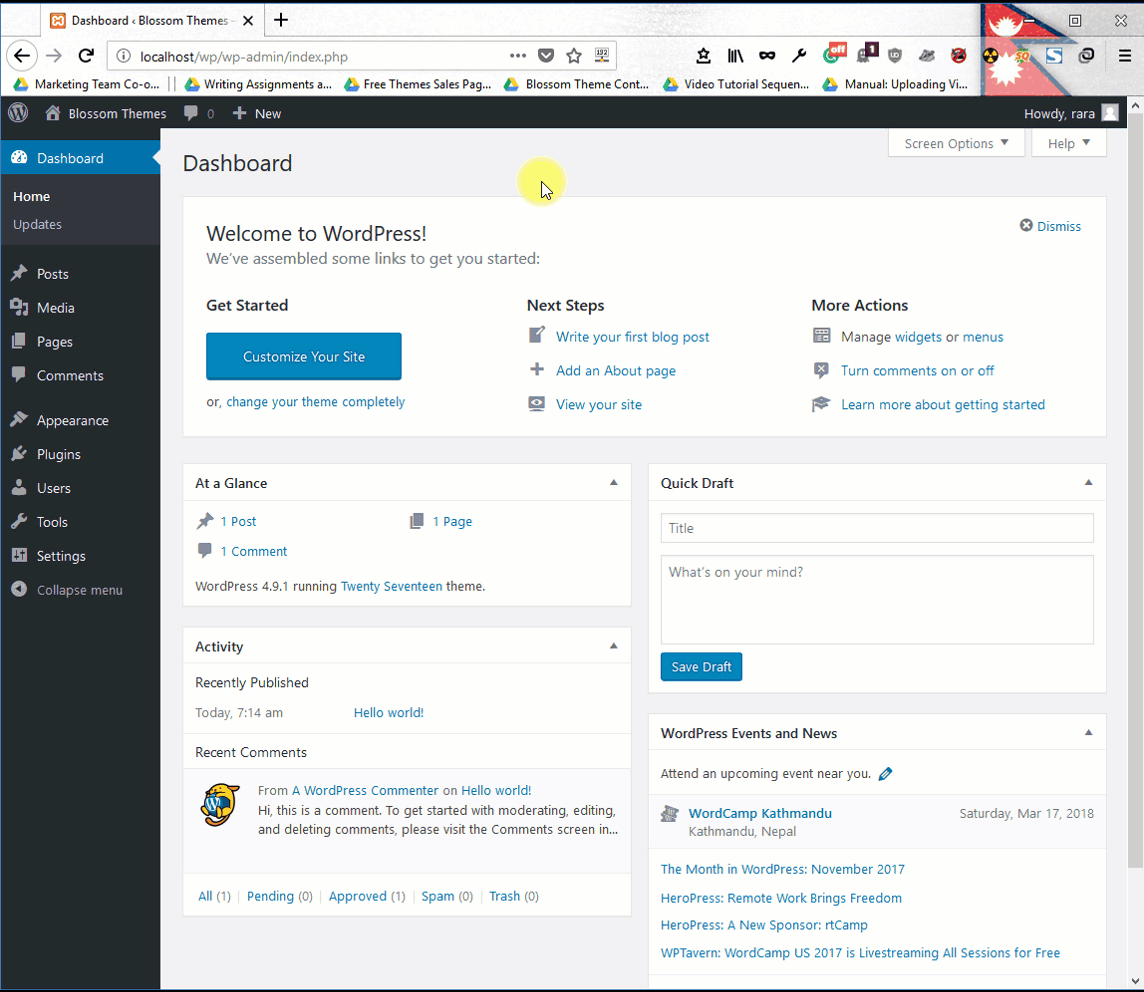Click browser back arrow button
Image resolution: width=1144 pixels, height=992 pixels.
[x=22, y=55]
